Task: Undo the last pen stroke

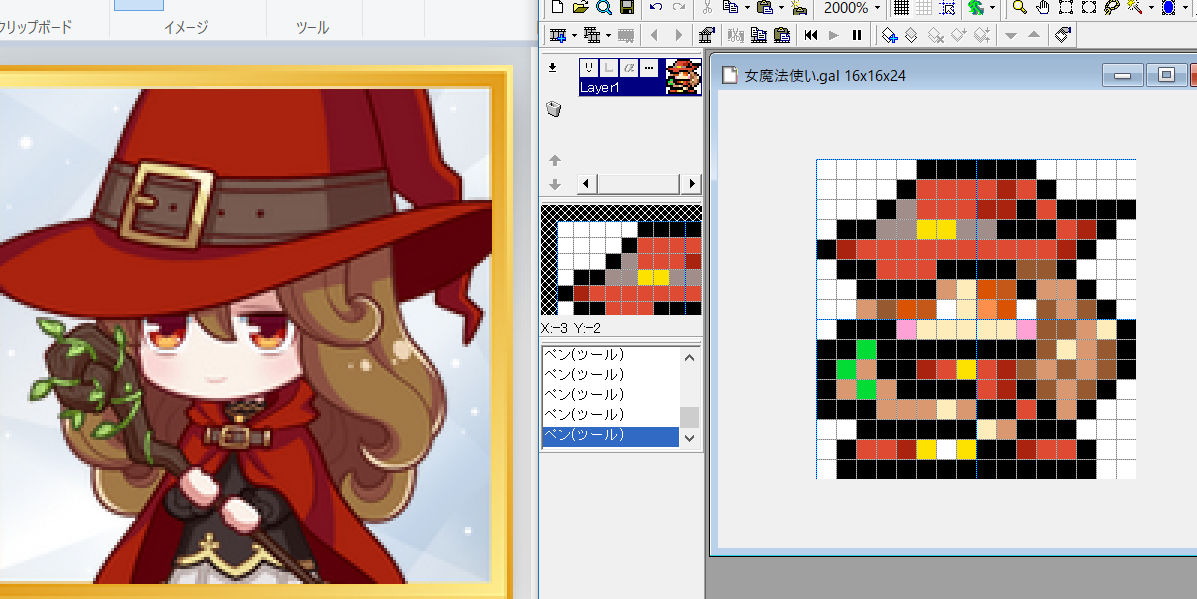Action: (655, 8)
